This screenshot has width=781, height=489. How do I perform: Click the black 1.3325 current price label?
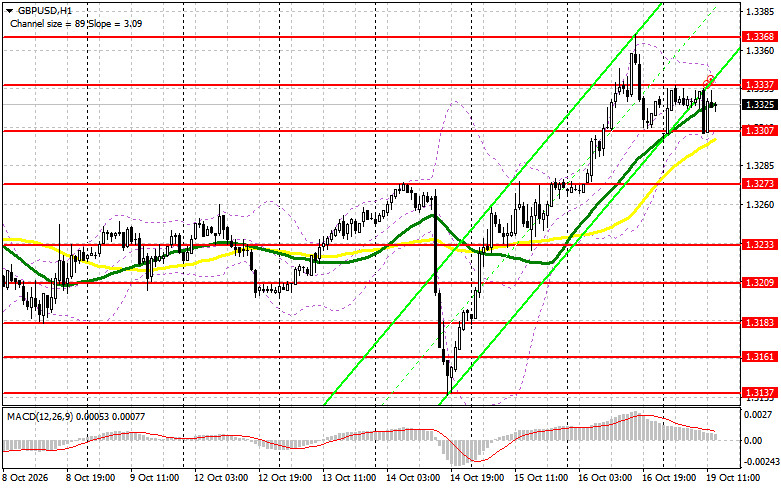(760, 105)
